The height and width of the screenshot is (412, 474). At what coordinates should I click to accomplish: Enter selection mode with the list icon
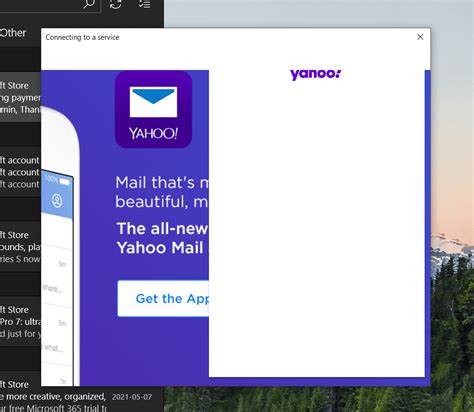pyautogui.click(x=145, y=4)
